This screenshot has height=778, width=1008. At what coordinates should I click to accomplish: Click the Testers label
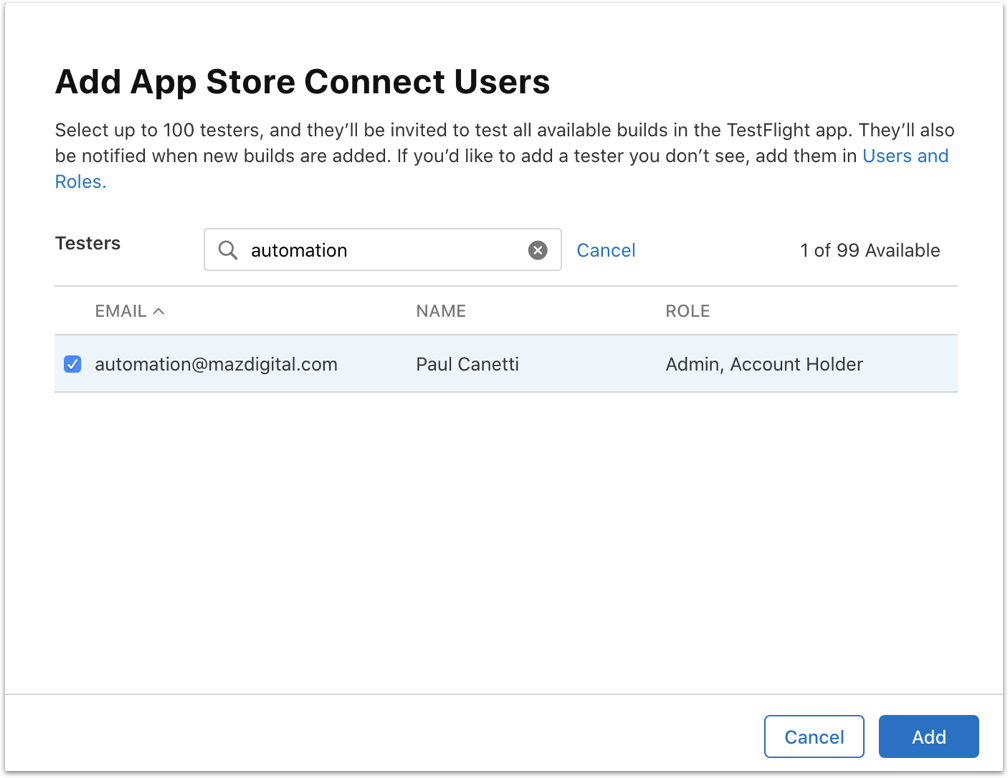tap(88, 243)
